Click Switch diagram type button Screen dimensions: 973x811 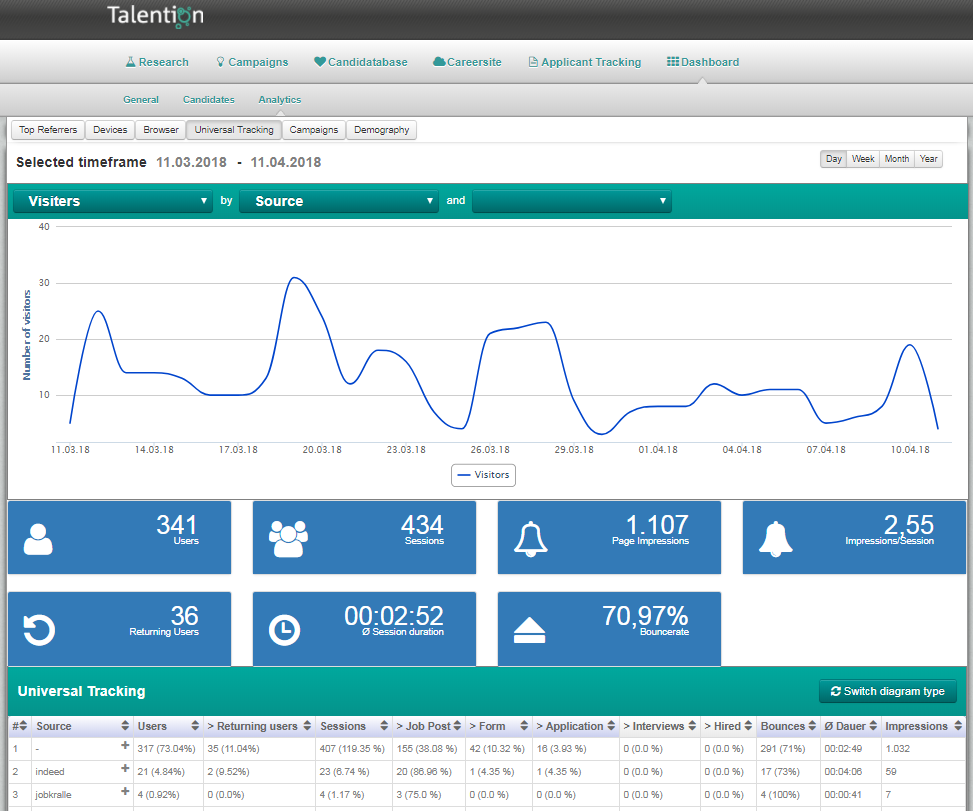coord(887,691)
